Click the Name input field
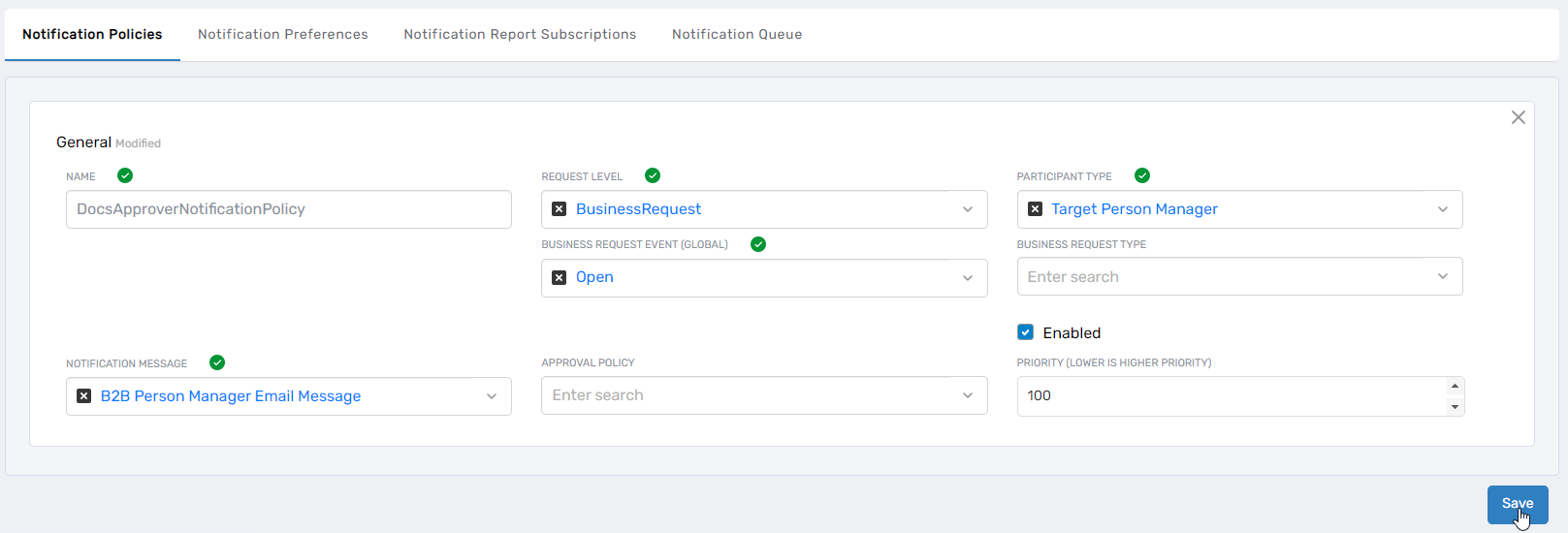 [x=288, y=209]
